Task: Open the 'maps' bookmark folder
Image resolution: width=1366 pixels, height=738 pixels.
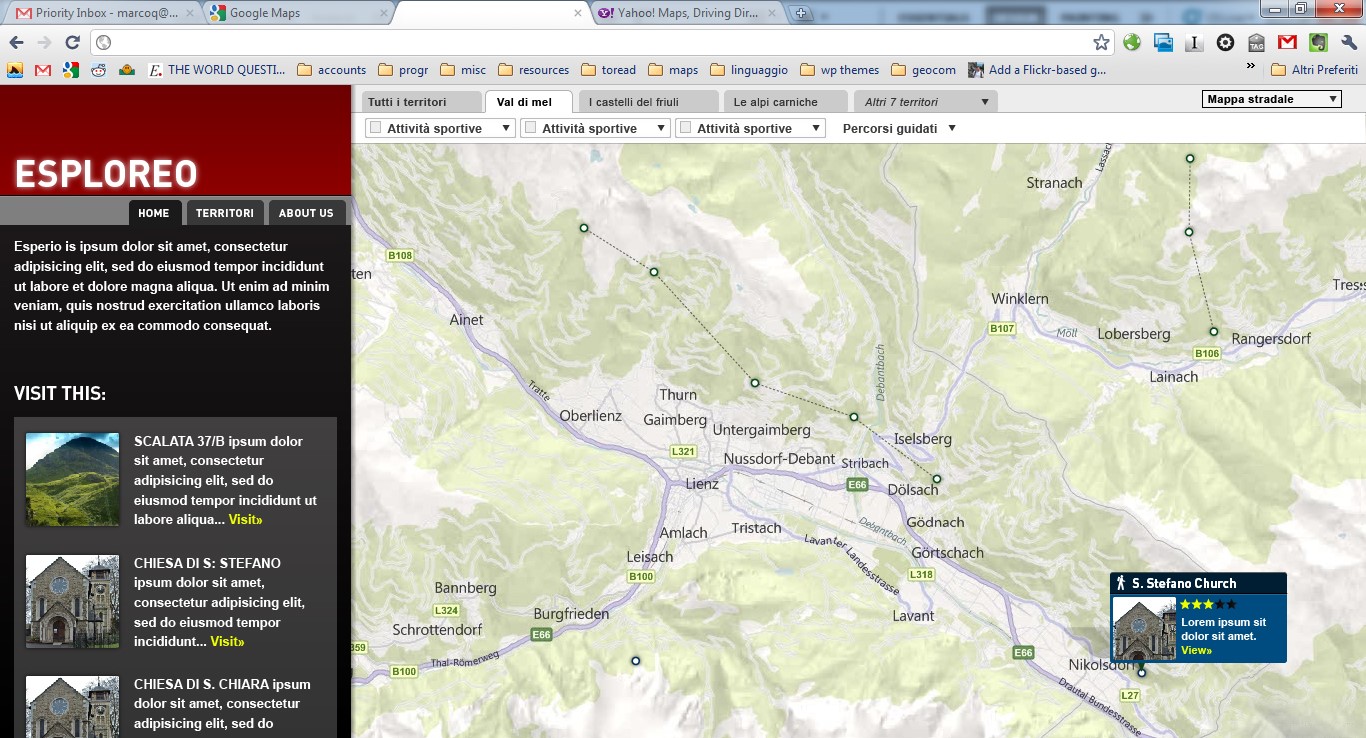Action: pos(673,70)
